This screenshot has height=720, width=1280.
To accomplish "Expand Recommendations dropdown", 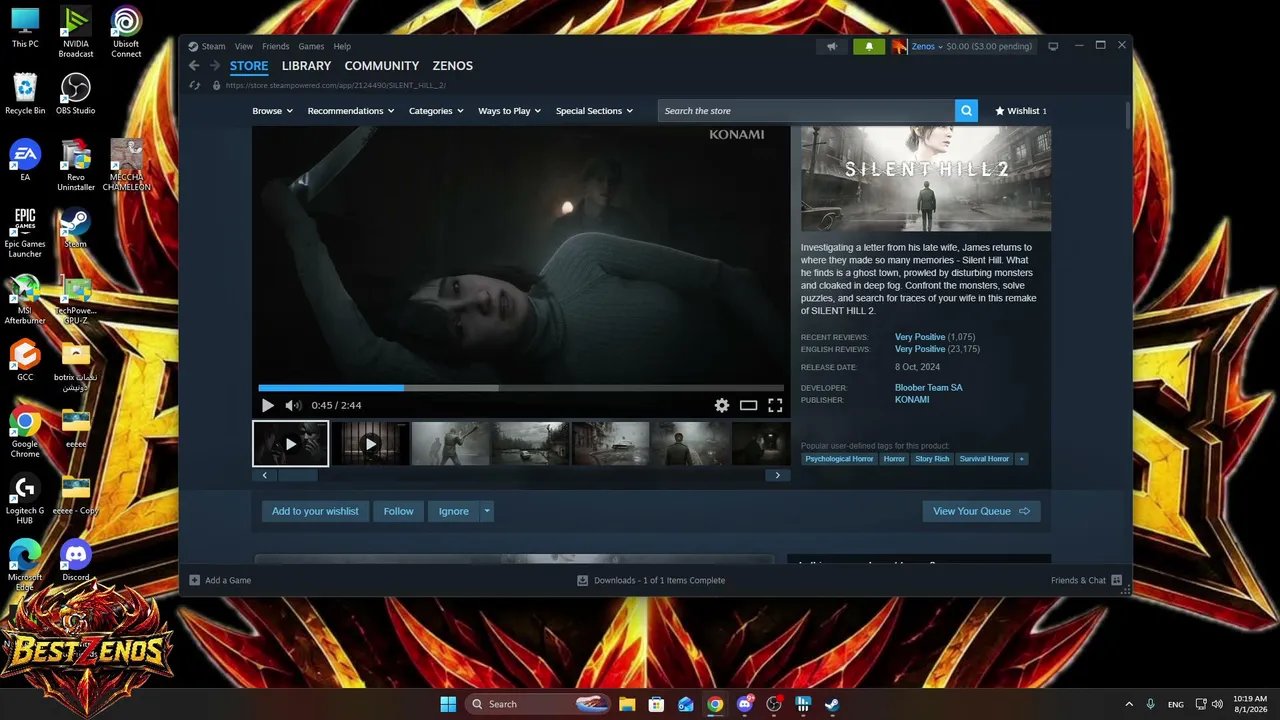I will [x=351, y=111].
